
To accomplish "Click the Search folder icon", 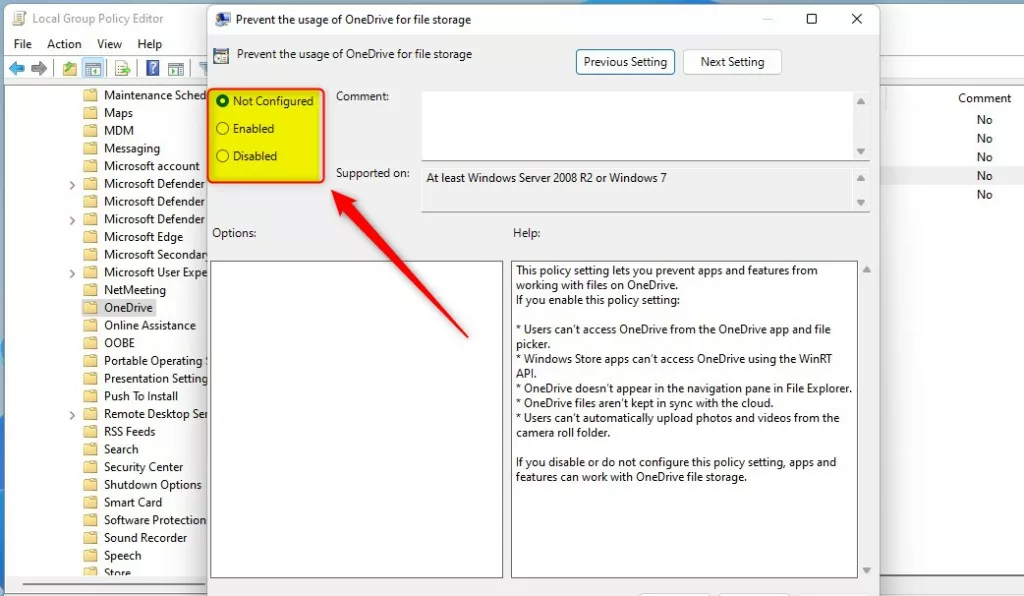I will click(90, 448).
